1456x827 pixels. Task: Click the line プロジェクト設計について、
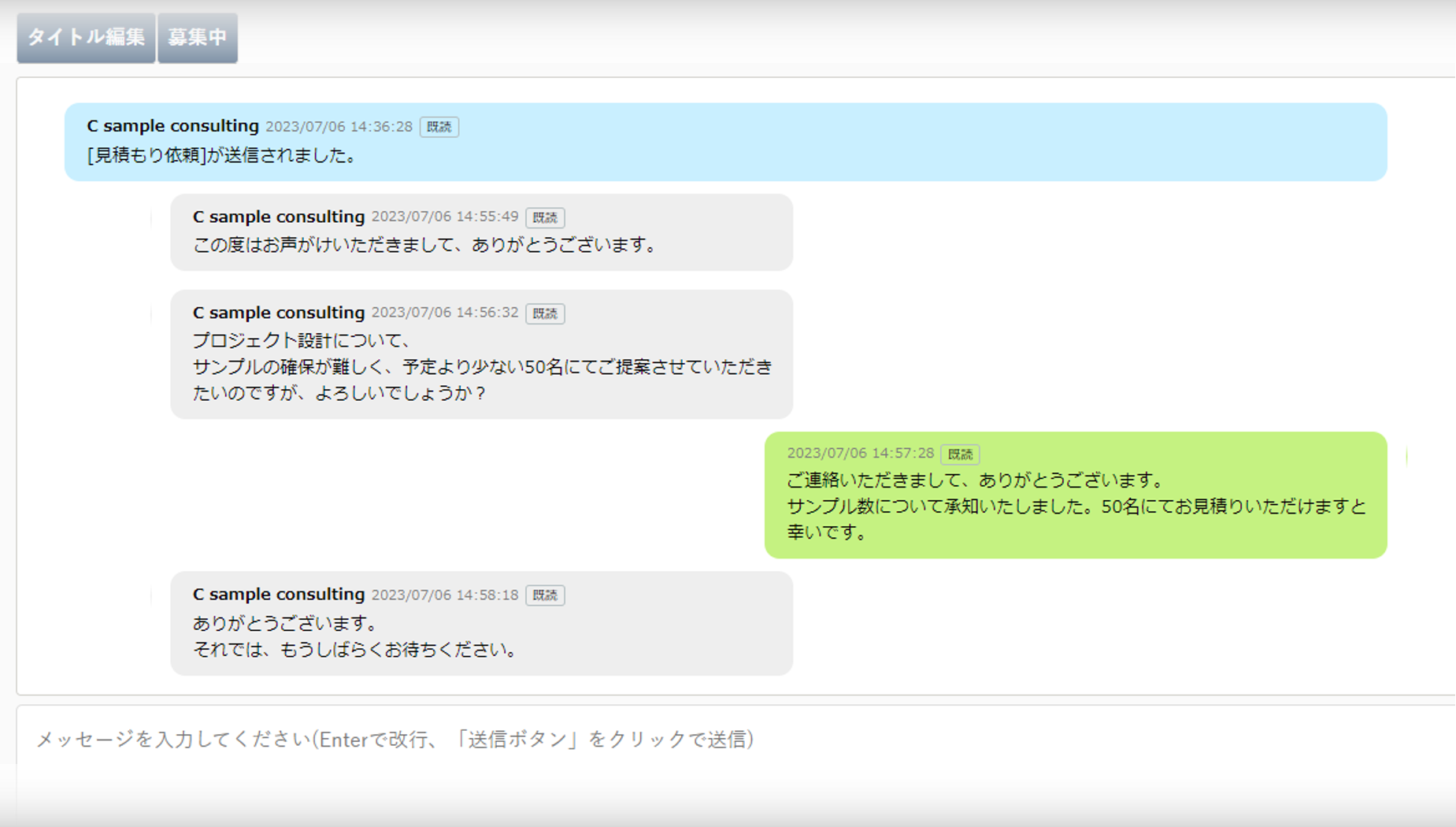pos(302,340)
